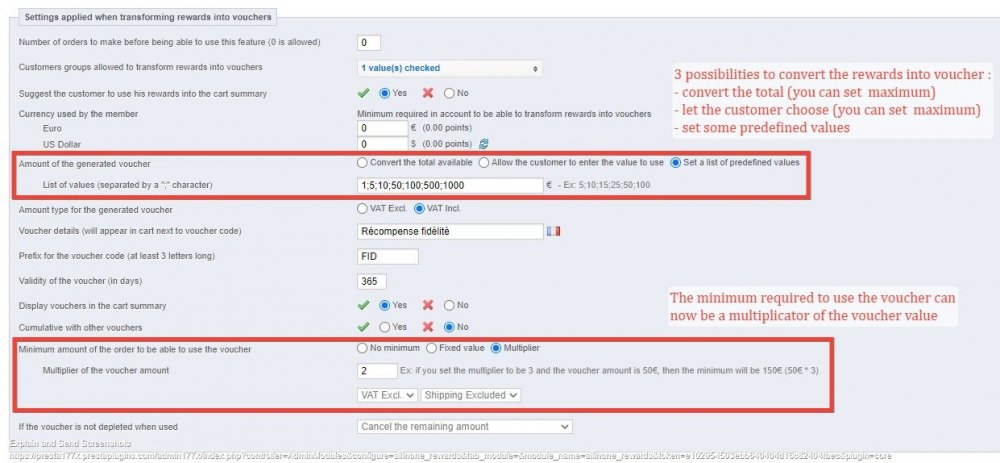The width and height of the screenshot is (1000, 463).
Task: Click red X icon for Cumulative with other vouchers
Action: coord(428,327)
